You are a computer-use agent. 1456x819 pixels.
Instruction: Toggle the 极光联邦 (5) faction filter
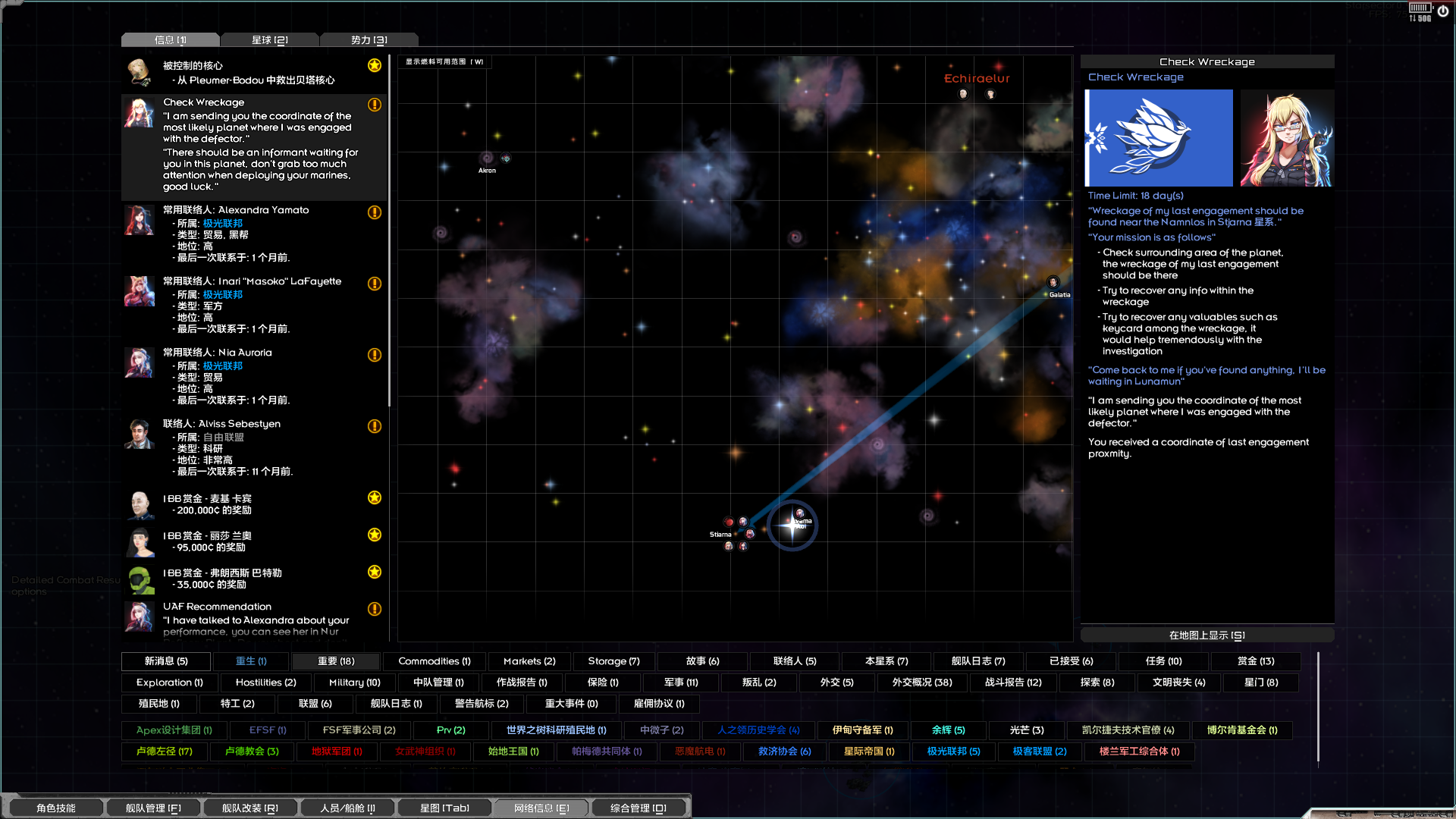point(953,752)
